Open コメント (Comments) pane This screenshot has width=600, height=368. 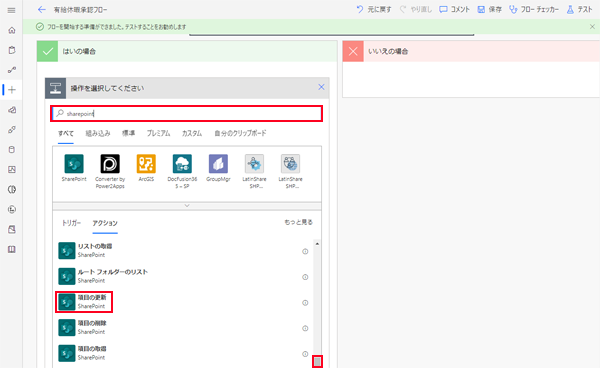(x=454, y=10)
